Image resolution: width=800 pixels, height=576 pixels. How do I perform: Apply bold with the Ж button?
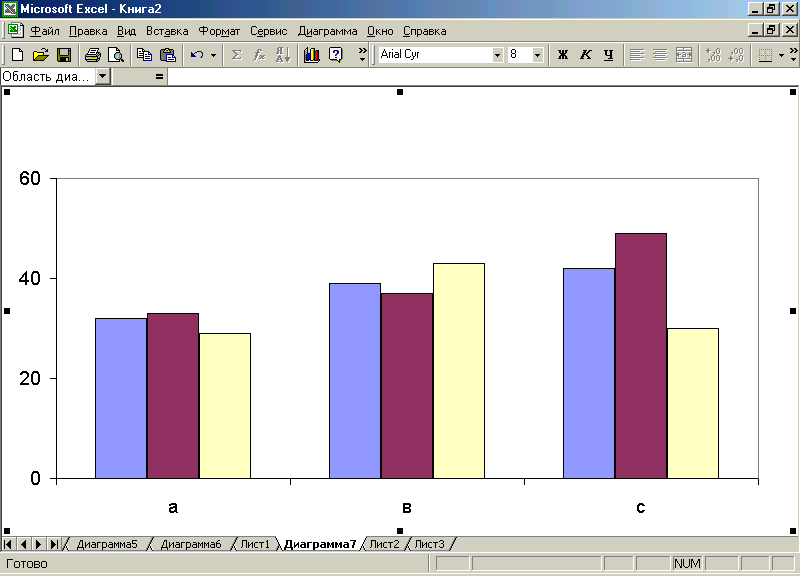tap(563, 55)
